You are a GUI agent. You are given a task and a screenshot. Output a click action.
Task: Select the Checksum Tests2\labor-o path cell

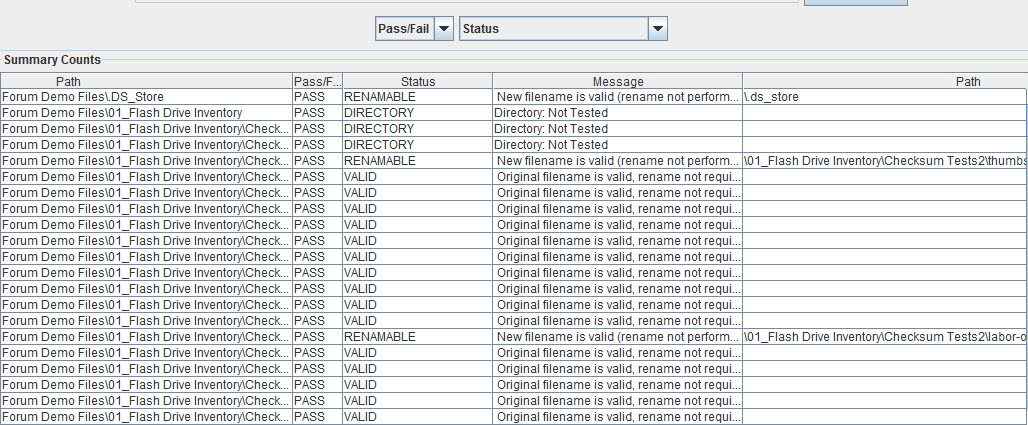(x=884, y=337)
